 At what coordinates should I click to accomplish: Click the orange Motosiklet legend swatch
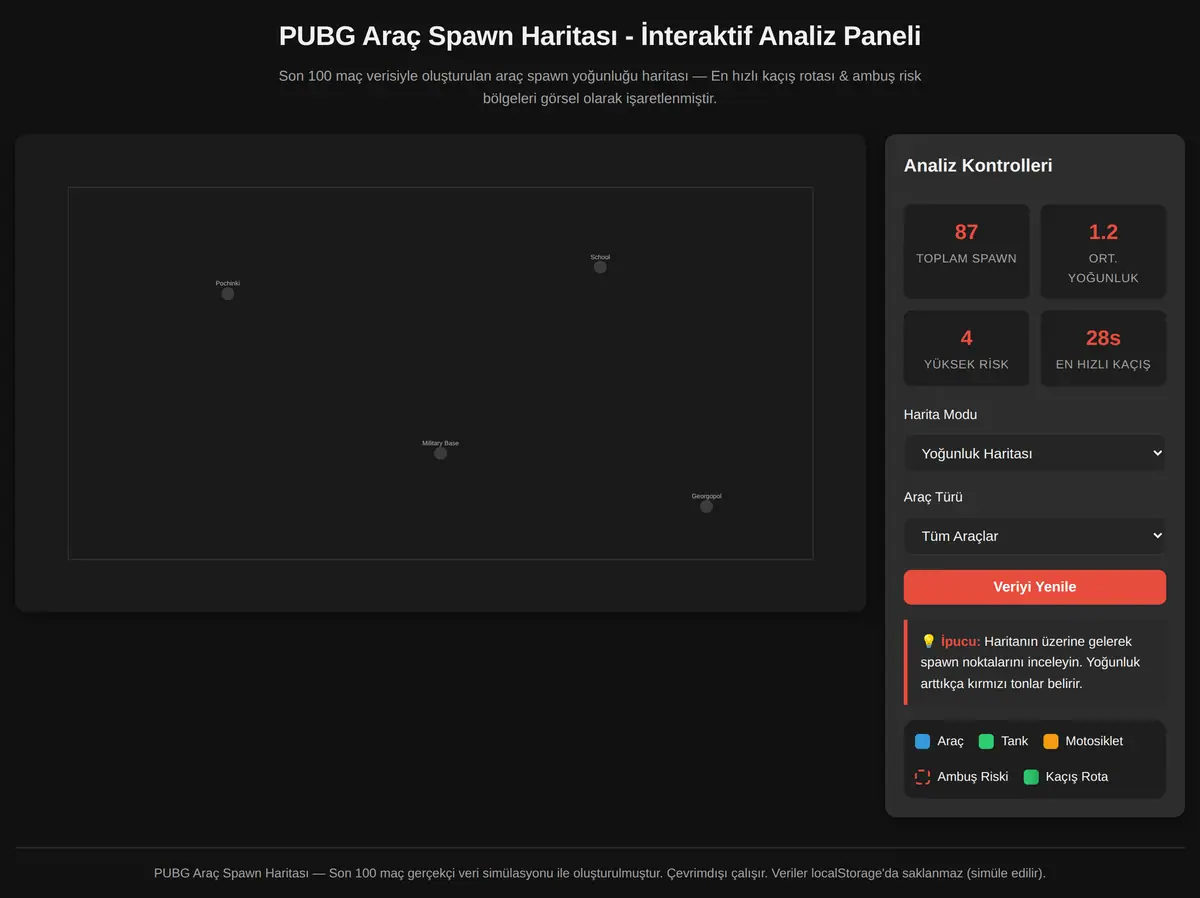click(1051, 741)
